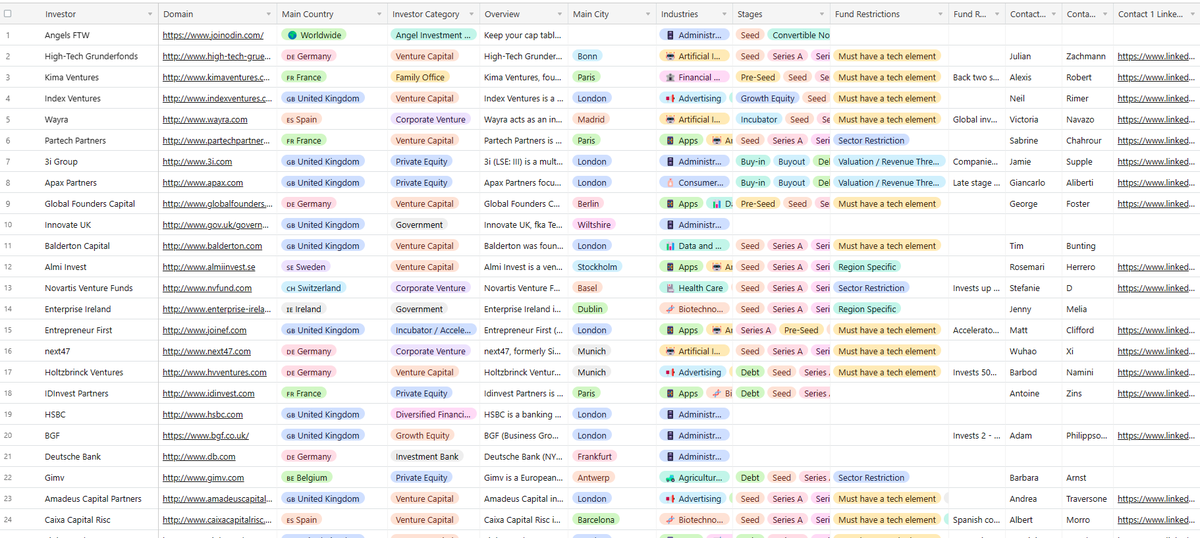Select the Health Care industry tag
The width and height of the screenshot is (1200, 538).
[x=694, y=288]
